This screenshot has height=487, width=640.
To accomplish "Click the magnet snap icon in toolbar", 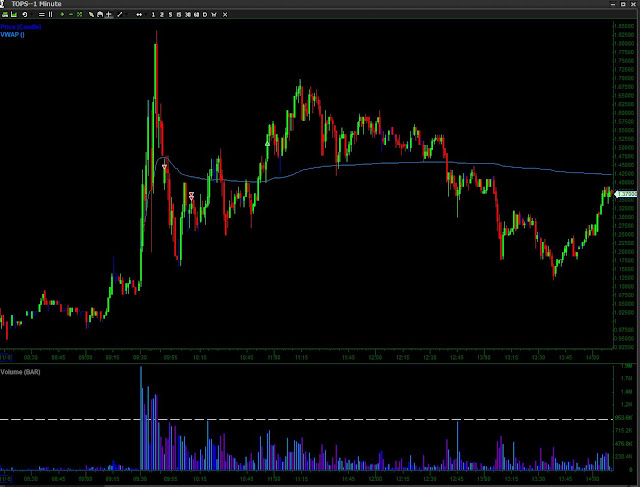I will pos(100,14).
